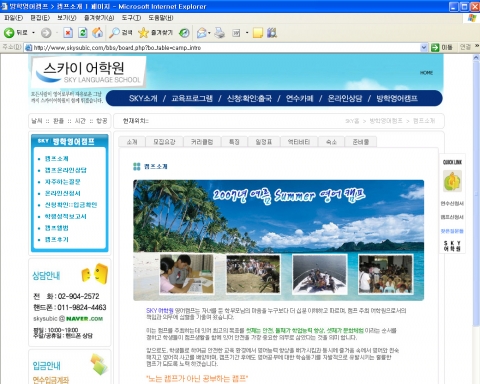480x384 pixels.
Task: Switch to the 모집요강 tab
Action: pyautogui.click(x=164, y=142)
